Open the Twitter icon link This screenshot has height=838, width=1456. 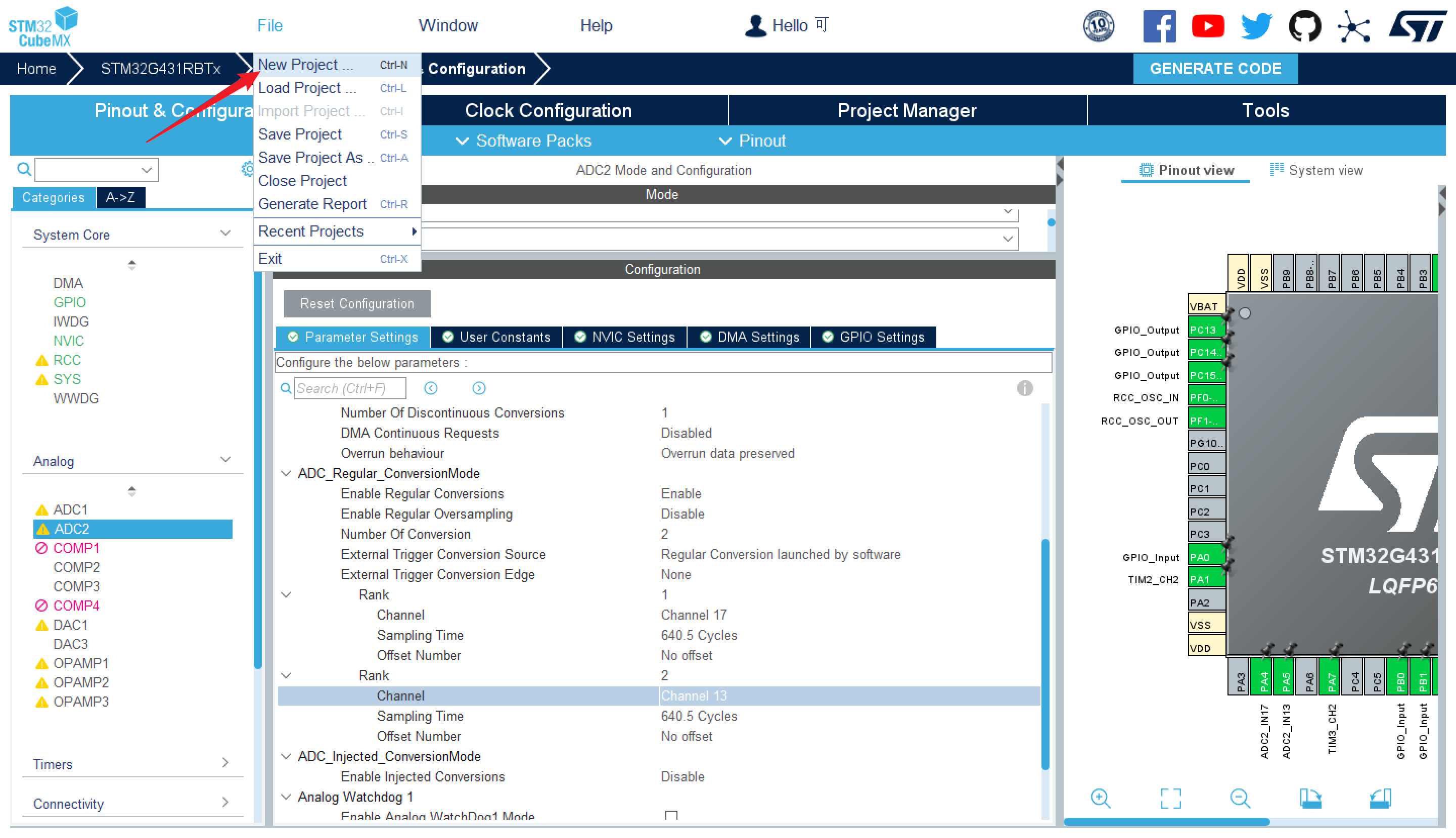(x=1256, y=26)
